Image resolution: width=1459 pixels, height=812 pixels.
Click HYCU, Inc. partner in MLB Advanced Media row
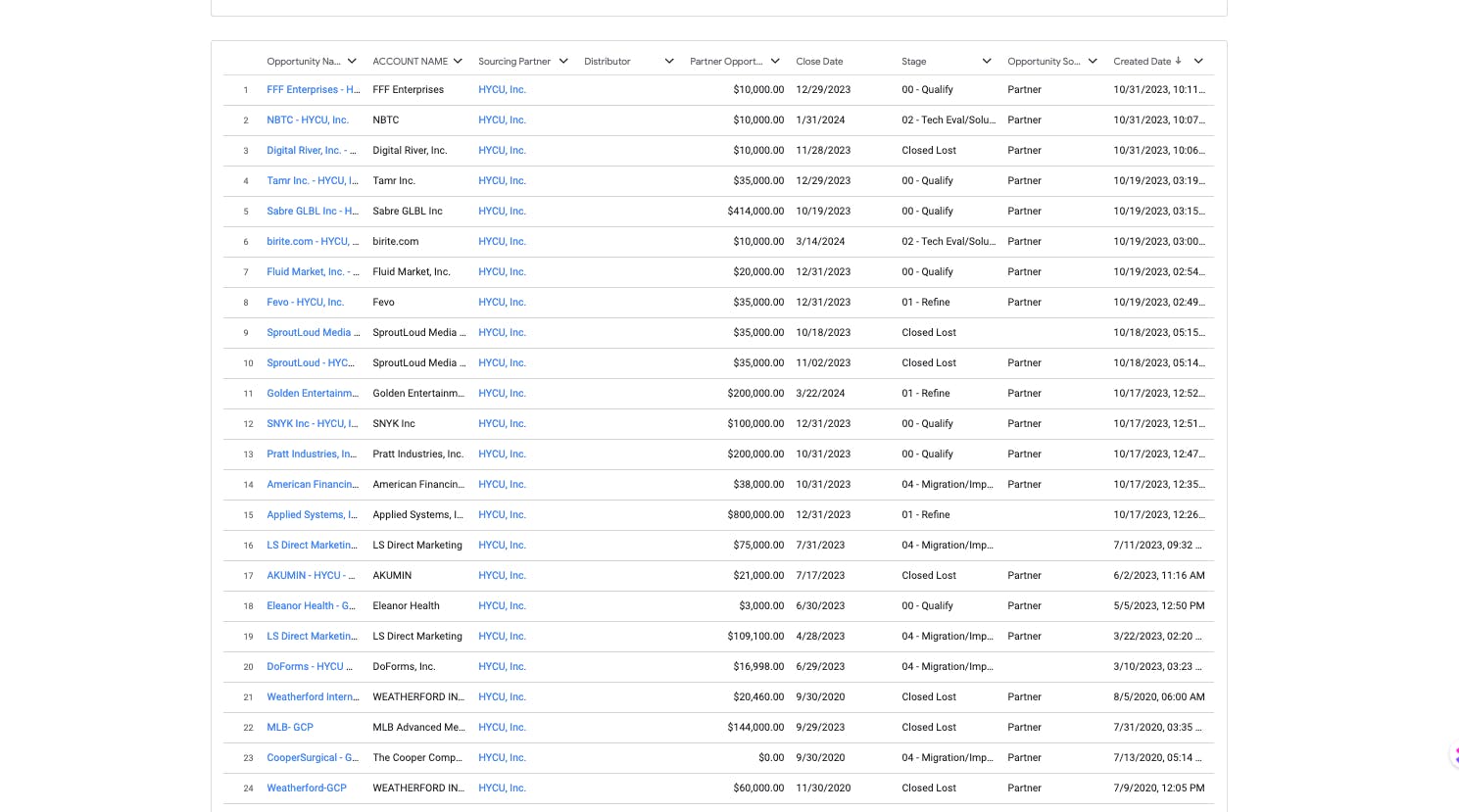click(x=502, y=727)
